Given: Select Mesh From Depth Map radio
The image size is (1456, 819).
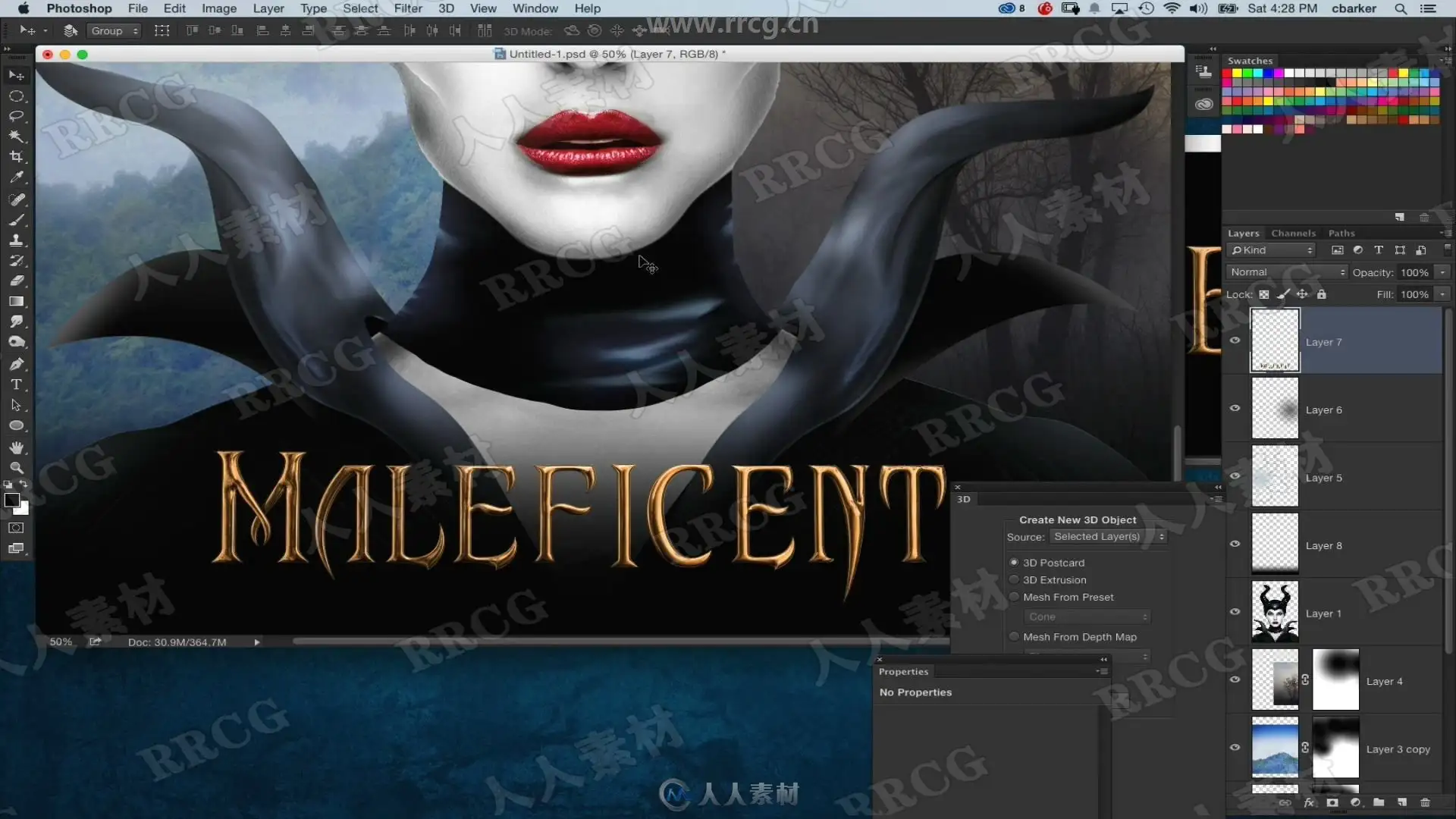Looking at the screenshot, I should [1014, 637].
